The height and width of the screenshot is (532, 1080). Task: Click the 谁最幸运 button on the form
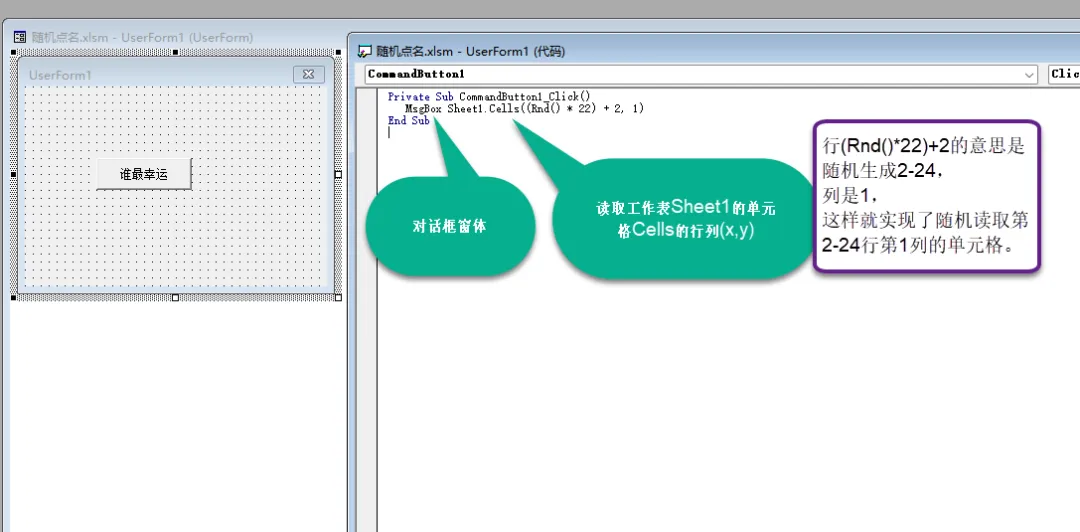point(144,174)
